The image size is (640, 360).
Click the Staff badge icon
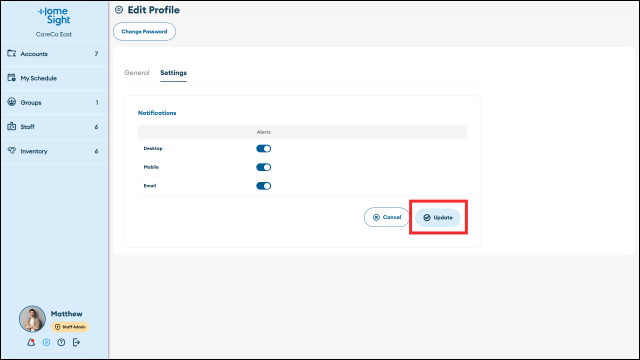click(11, 126)
